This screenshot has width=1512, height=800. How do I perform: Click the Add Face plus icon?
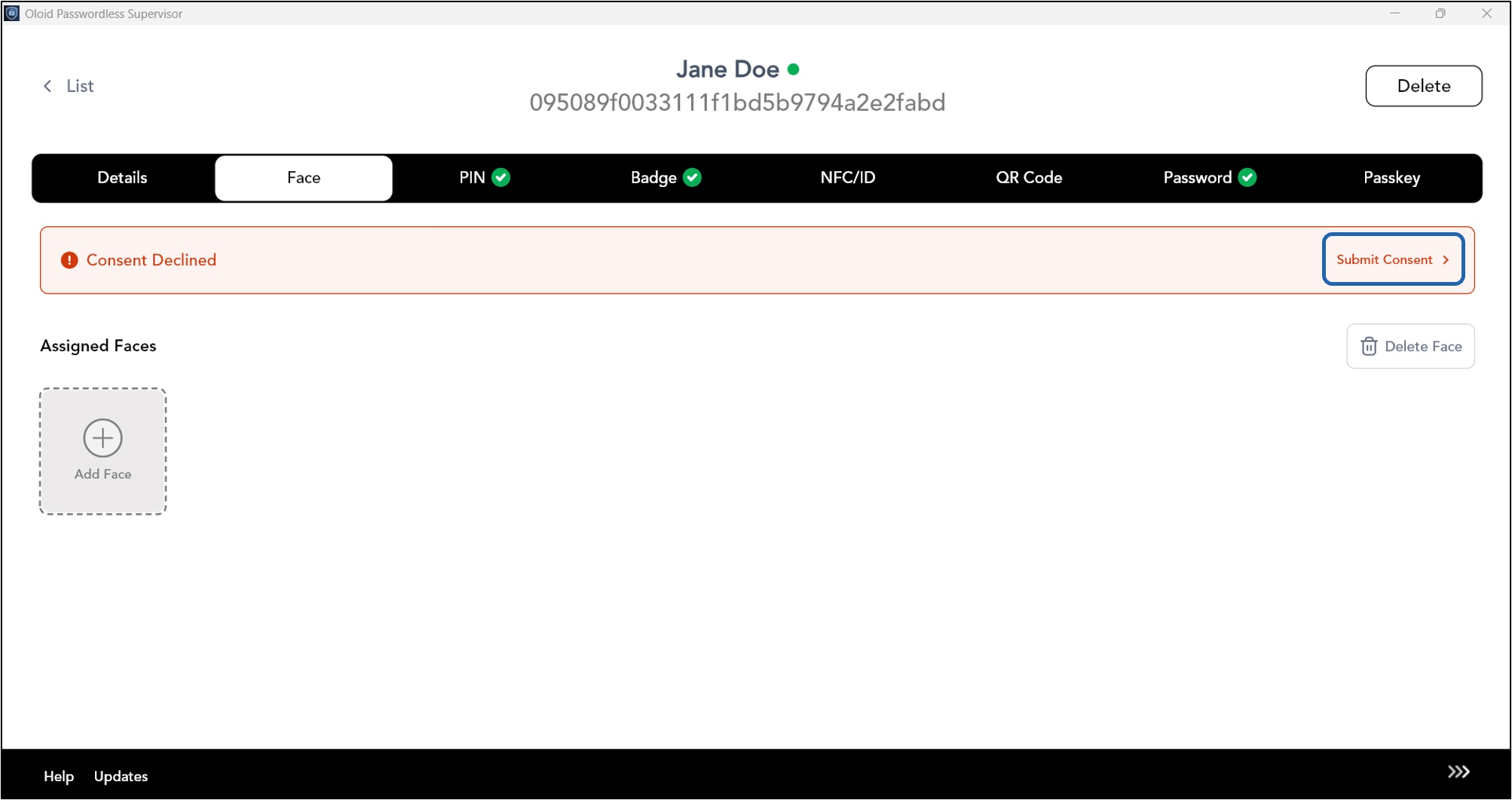tap(103, 438)
